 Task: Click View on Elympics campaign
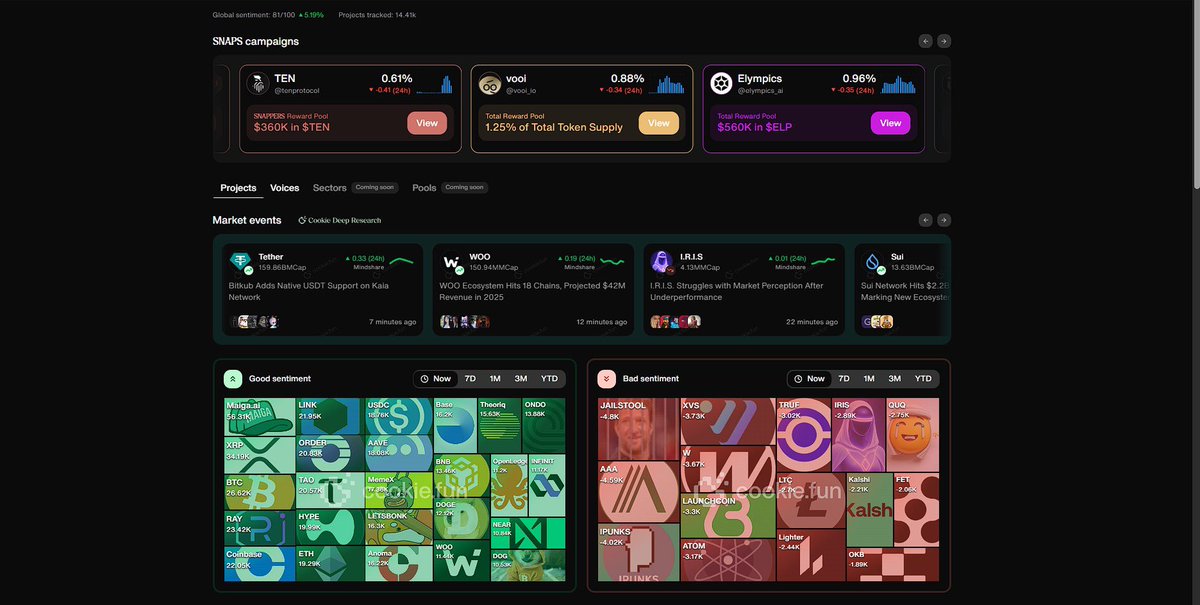[891, 123]
